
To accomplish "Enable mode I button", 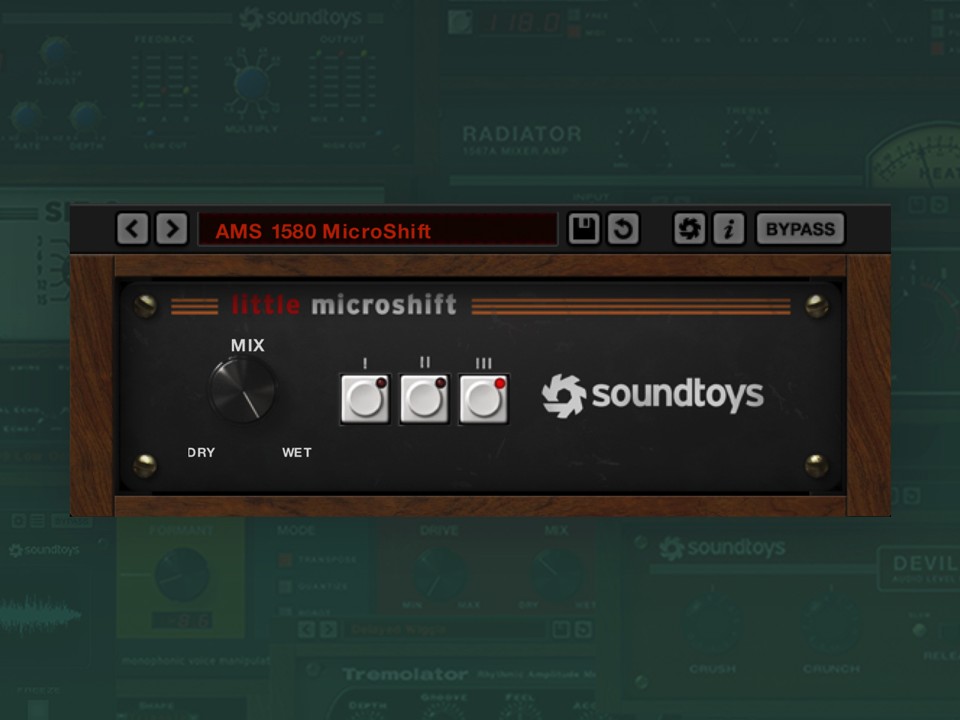I will click(365, 400).
